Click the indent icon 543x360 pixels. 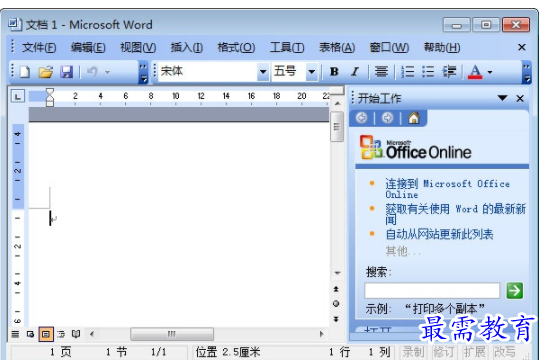coord(449,72)
